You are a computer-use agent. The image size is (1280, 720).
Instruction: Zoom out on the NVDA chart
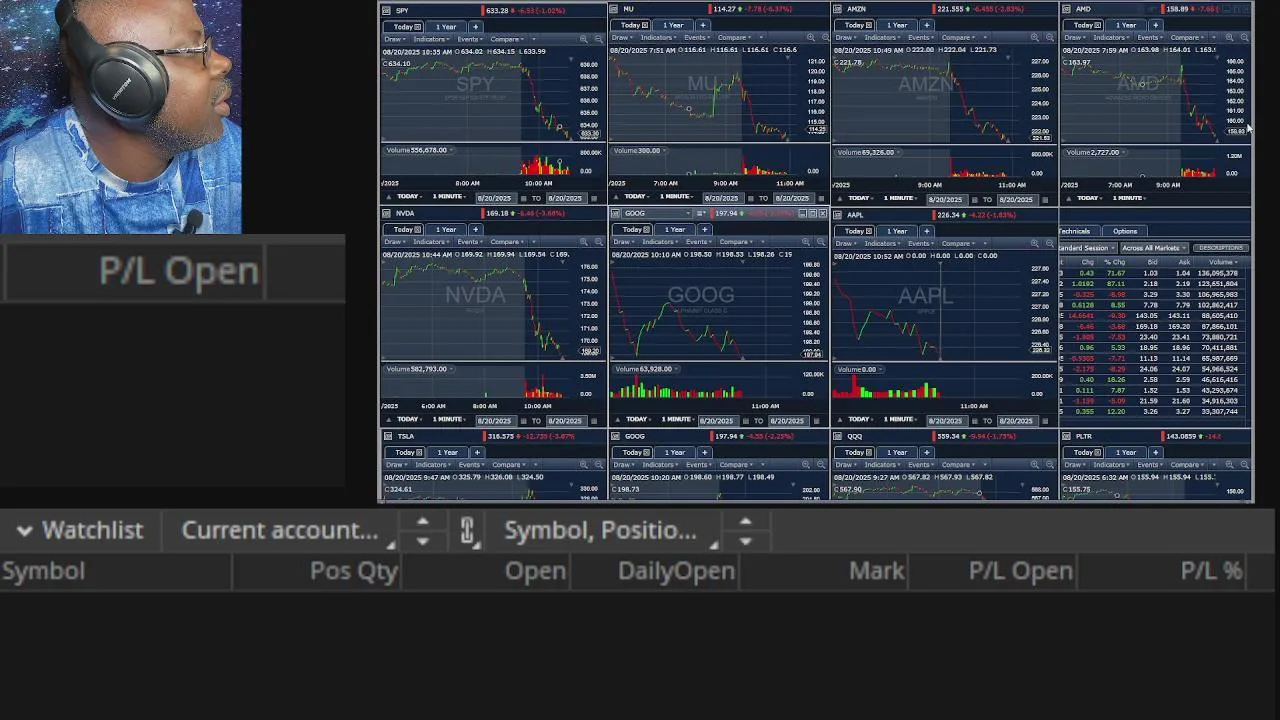(x=599, y=242)
